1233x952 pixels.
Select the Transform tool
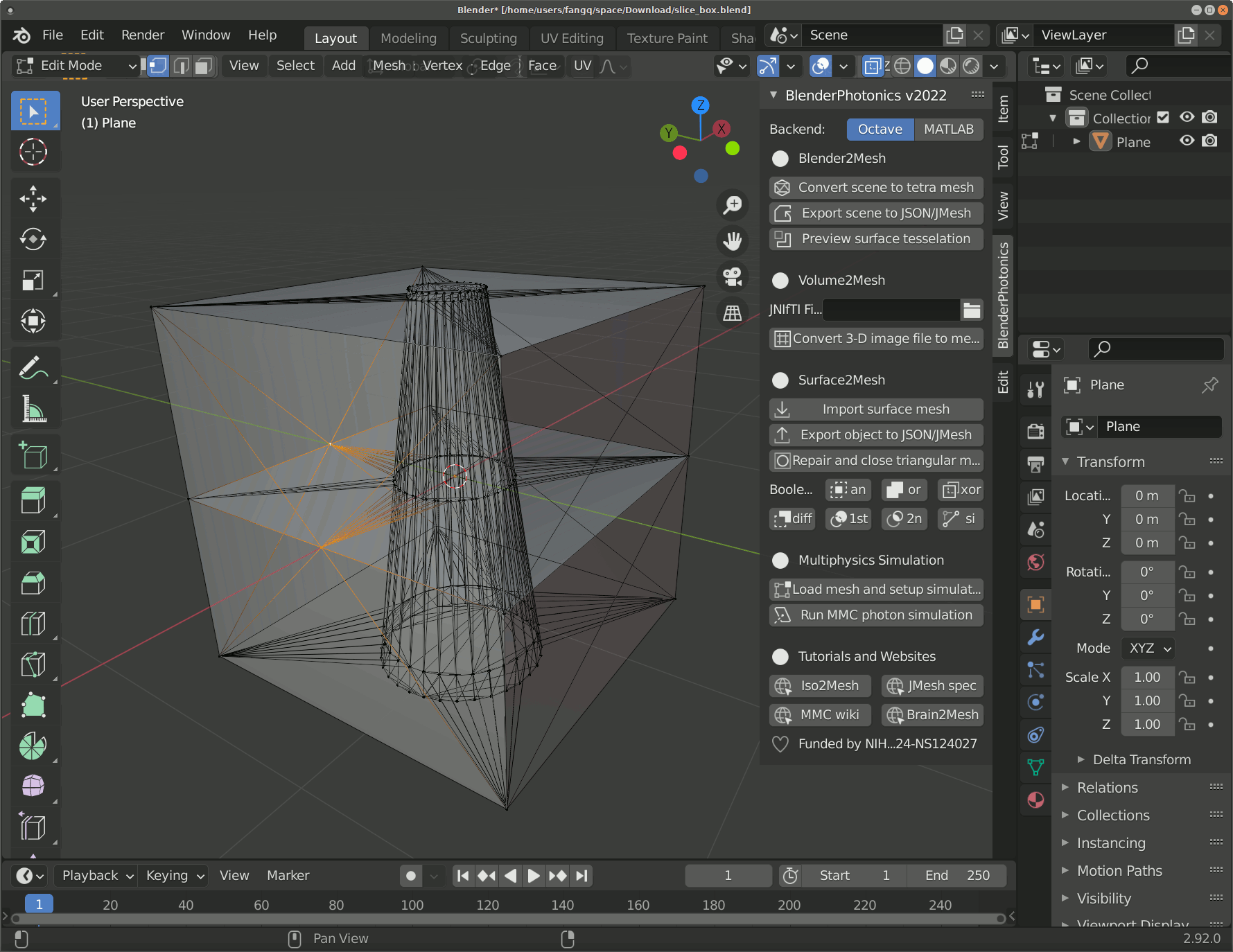click(x=34, y=321)
